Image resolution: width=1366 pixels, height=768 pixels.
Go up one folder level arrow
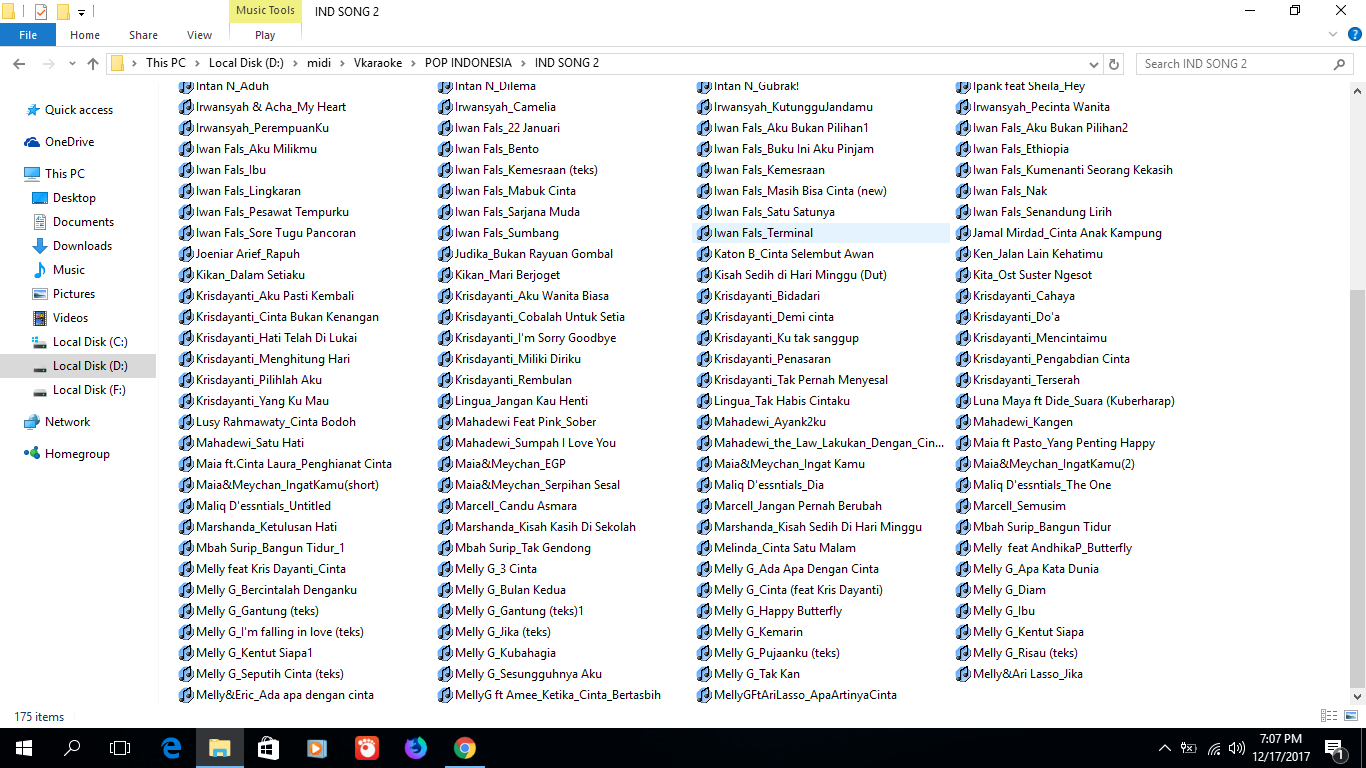[93, 63]
